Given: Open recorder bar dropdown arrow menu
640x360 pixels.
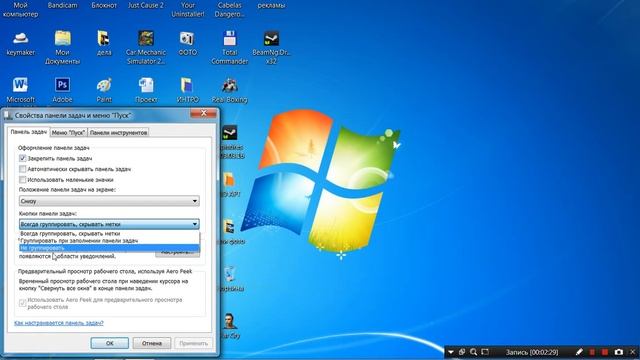Looking at the screenshot, I should [x=451, y=352].
